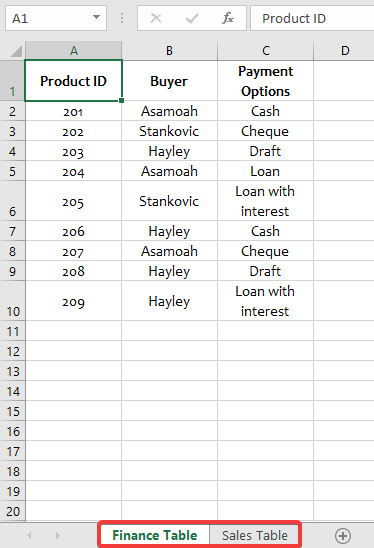The height and width of the screenshot is (548, 374).
Task: Add a new sheet with plus icon
Action: (x=343, y=535)
